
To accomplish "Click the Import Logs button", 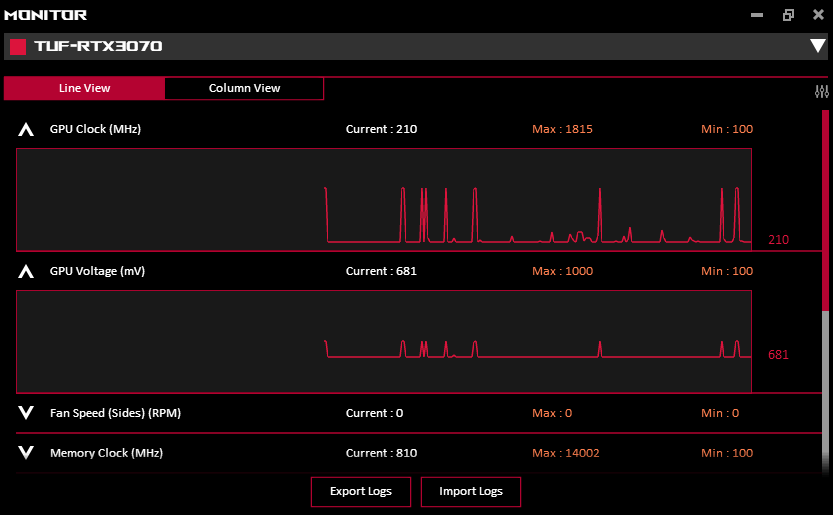I will pos(471,492).
